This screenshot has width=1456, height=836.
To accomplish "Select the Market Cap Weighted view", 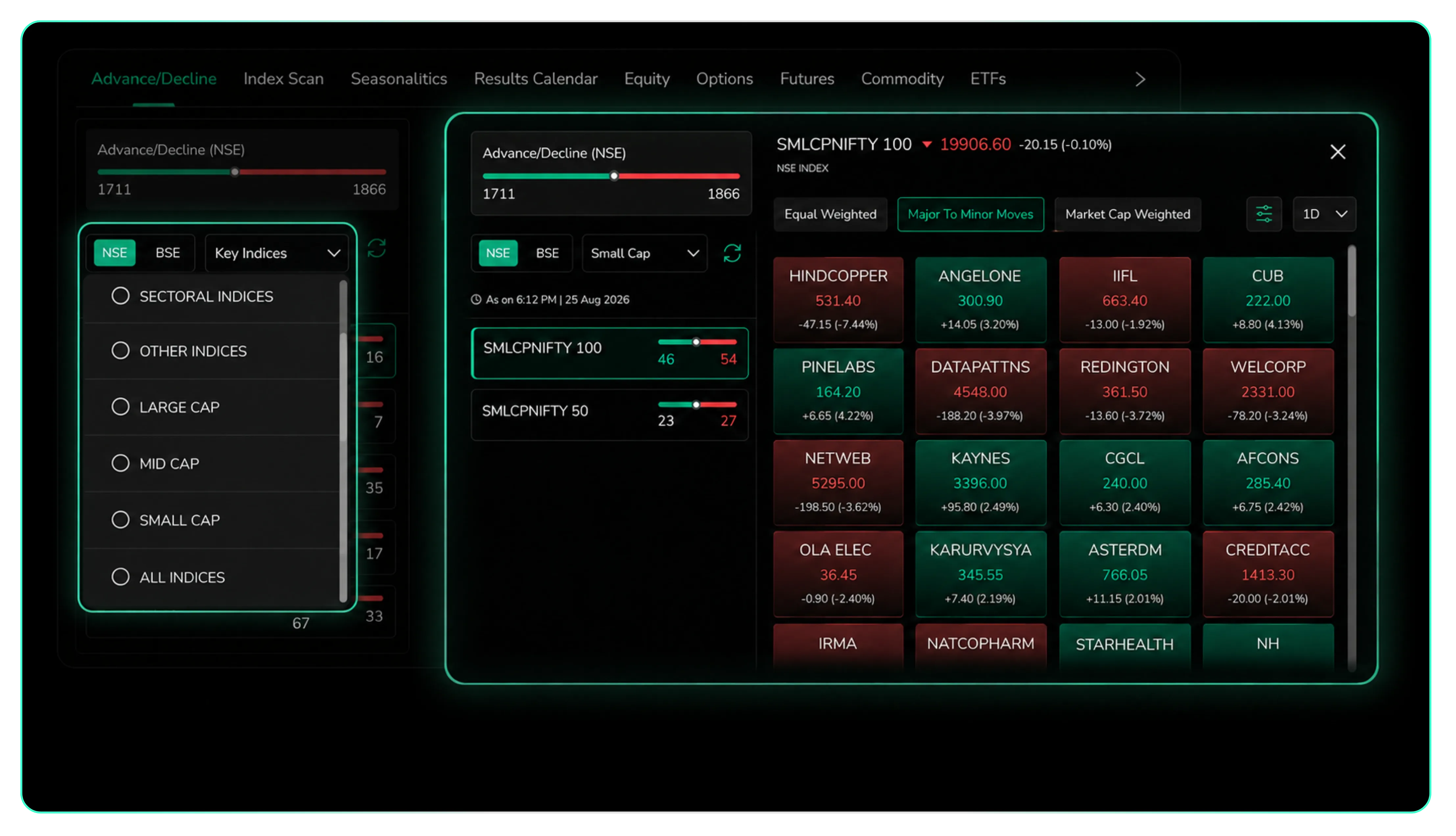I will (x=1128, y=214).
